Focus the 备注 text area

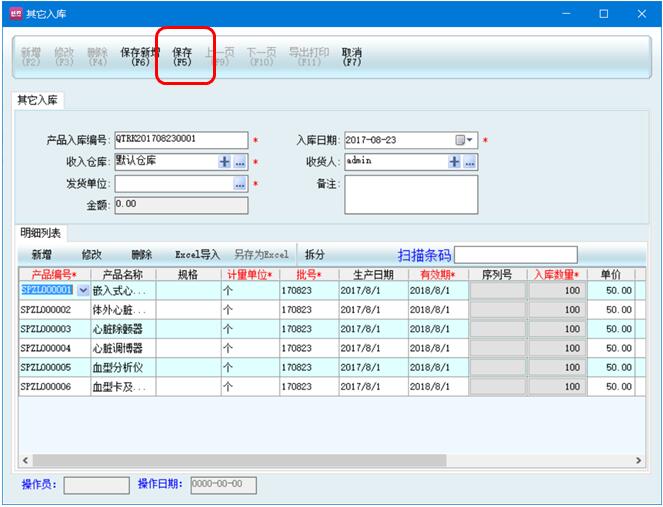point(411,195)
